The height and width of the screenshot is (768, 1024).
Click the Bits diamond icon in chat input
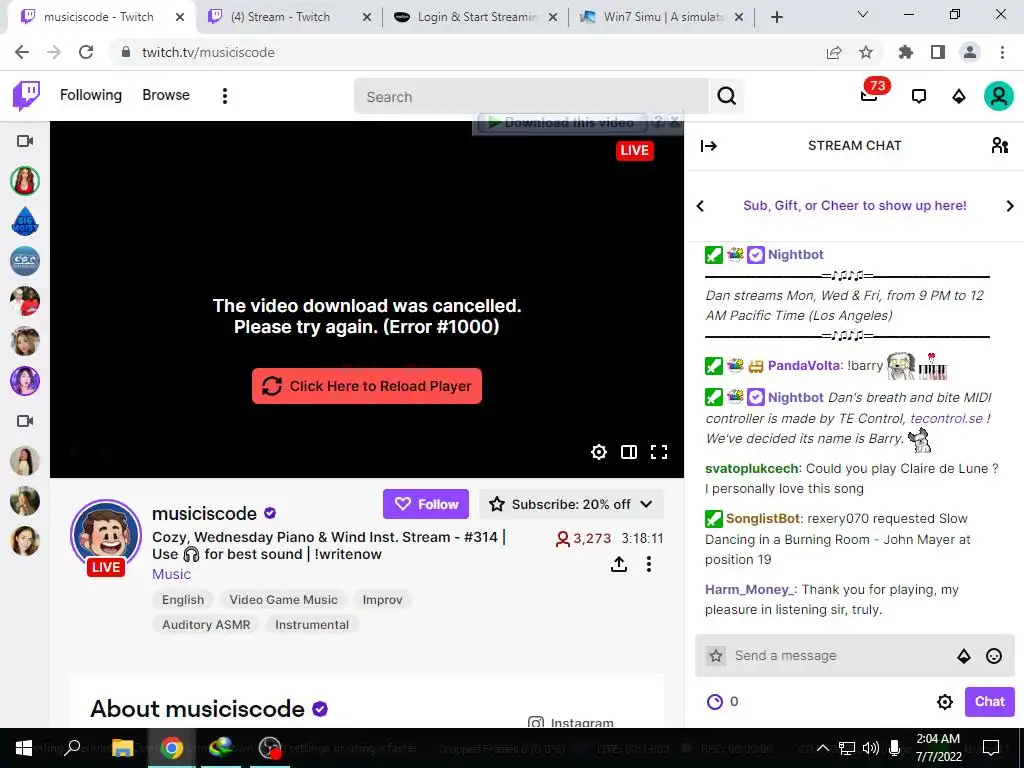[963, 656]
